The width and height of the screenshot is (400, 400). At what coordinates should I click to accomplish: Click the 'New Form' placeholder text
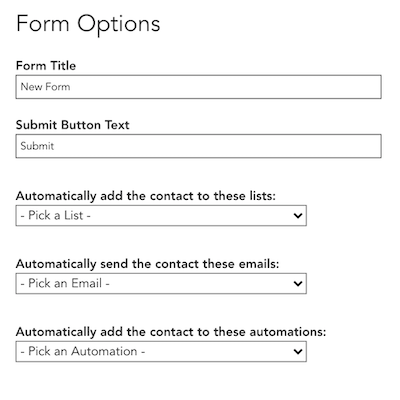coord(45,87)
